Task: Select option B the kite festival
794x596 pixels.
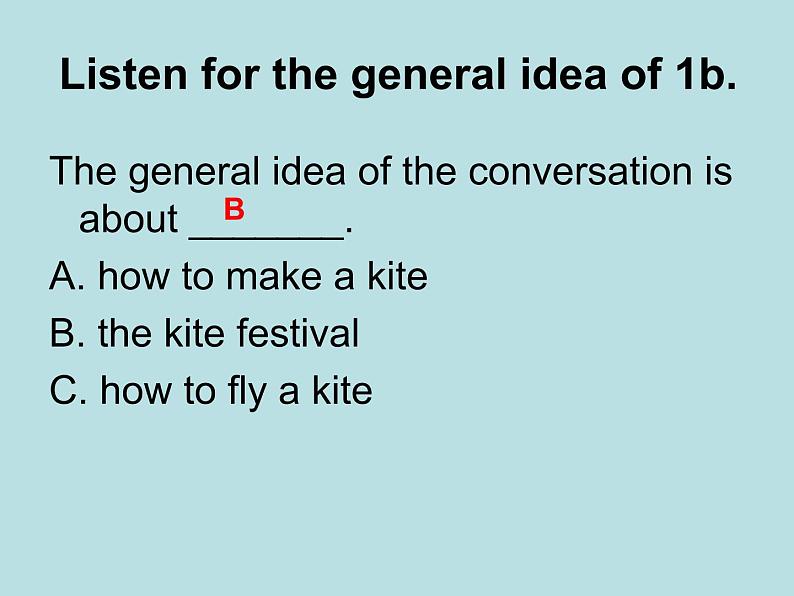Action: tap(204, 333)
